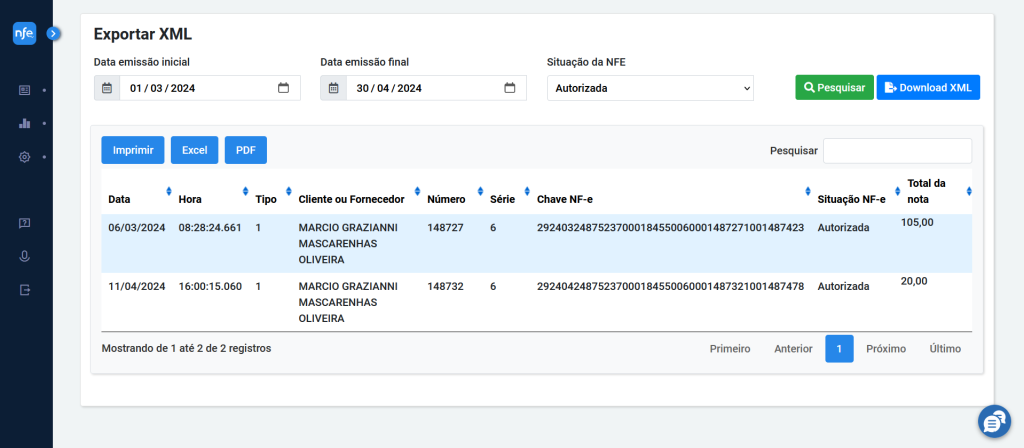This screenshot has width=1024, height=448.
Task: Open the chat support bubble
Action: tap(994, 422)
